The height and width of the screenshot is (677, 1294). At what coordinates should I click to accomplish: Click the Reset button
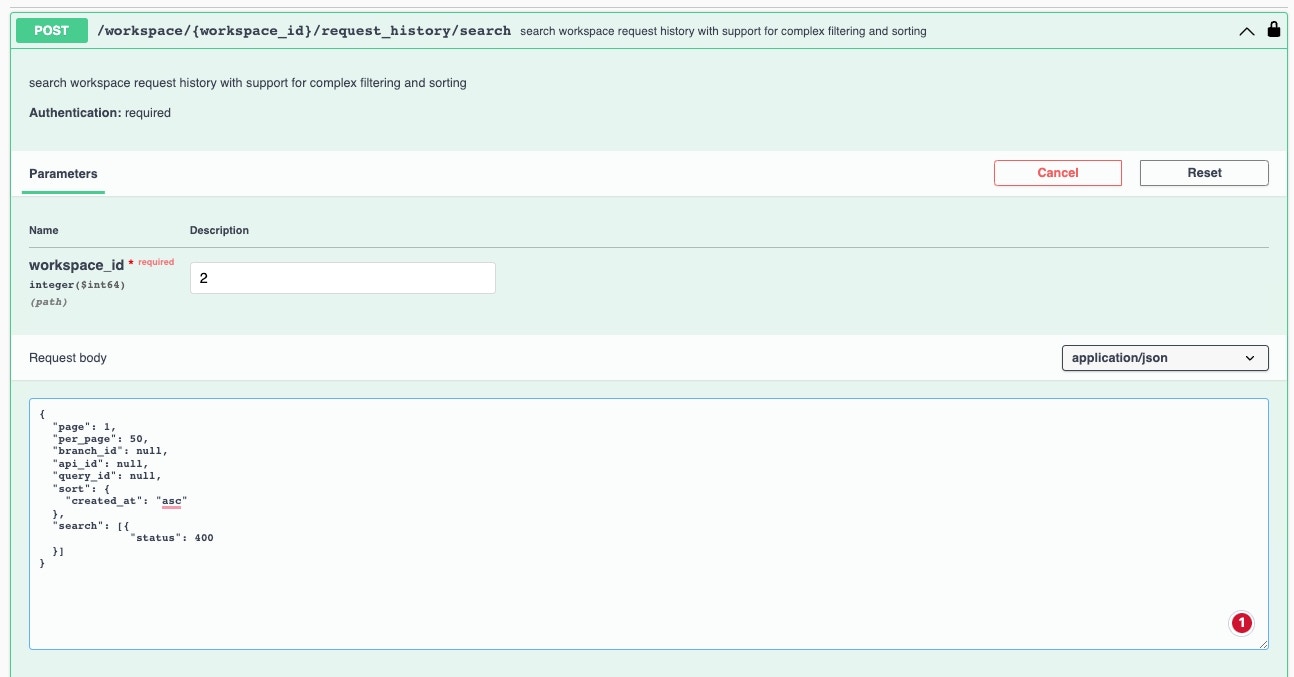pos(1204,173)
